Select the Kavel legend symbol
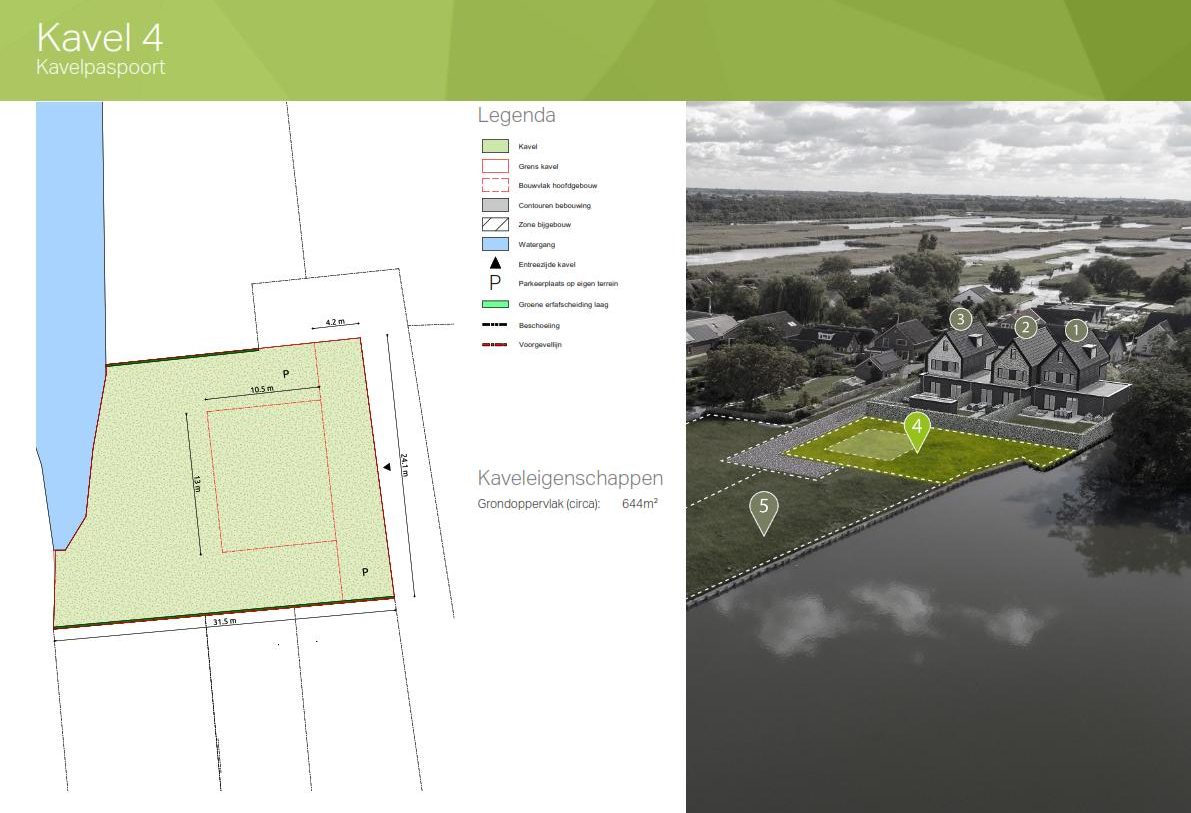Viewport: 1191px width, 813px height. point(495,146)
